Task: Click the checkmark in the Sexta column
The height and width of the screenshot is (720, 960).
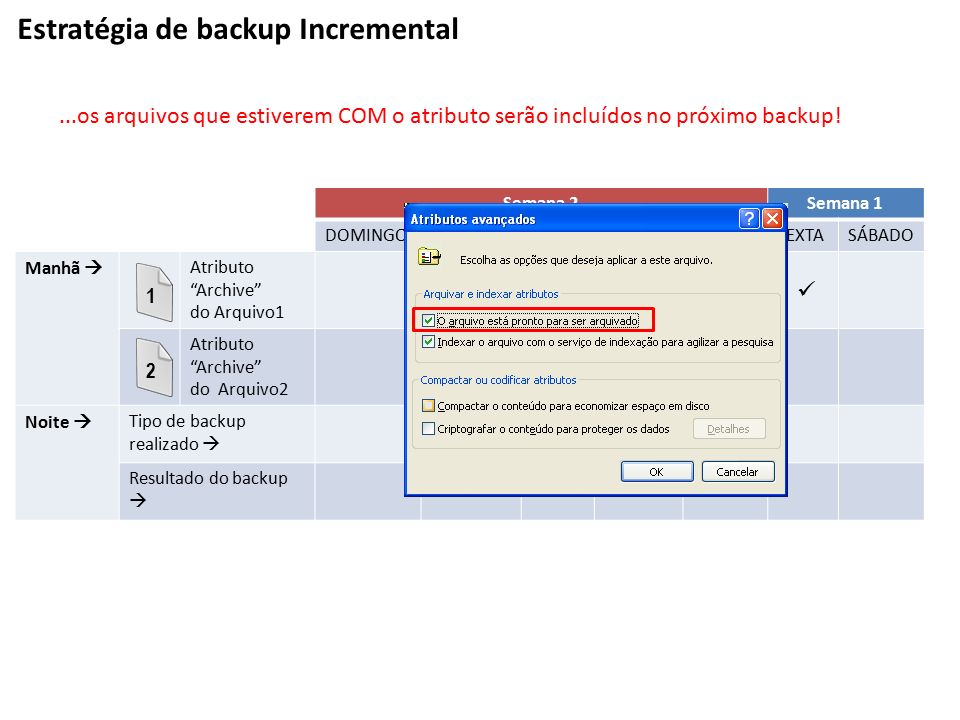Action: [807, 288]
